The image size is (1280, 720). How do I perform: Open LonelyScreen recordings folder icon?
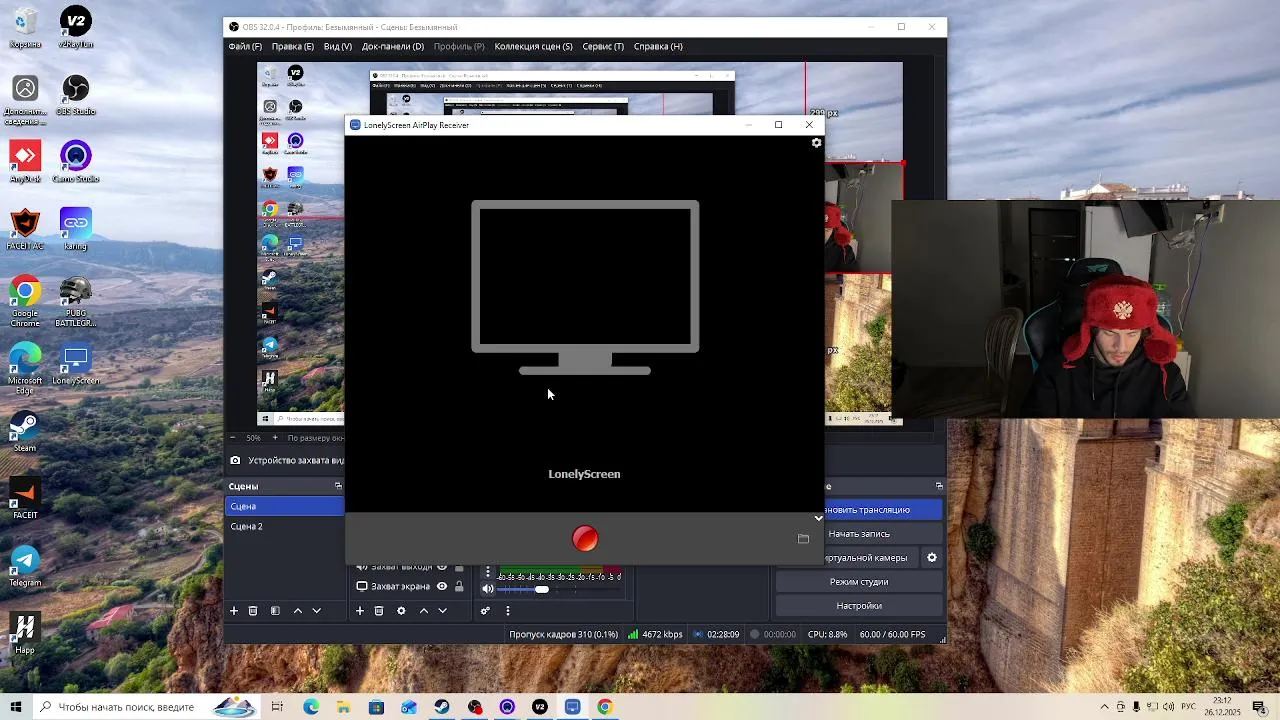pos(803,539)
